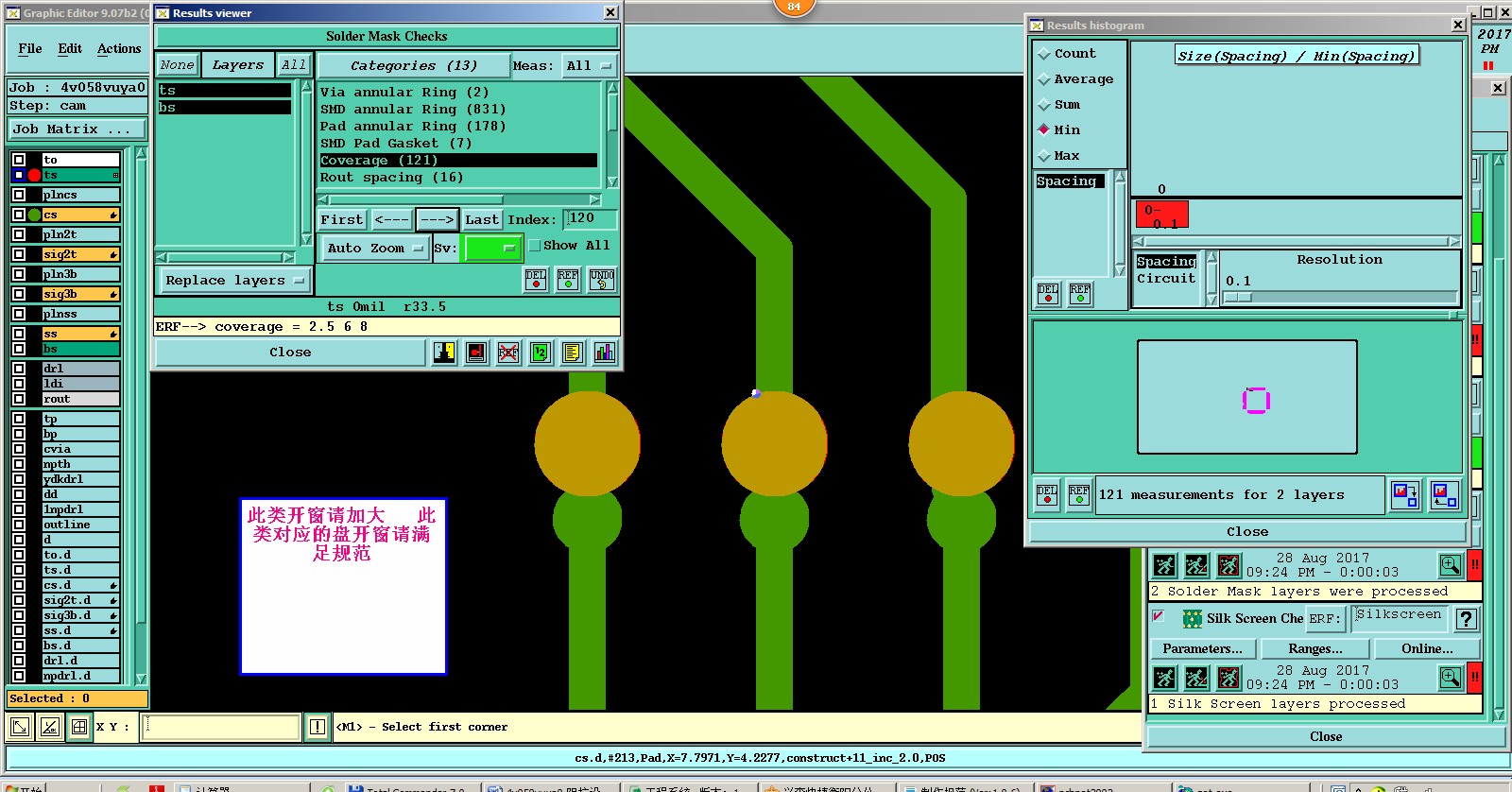Open the Auto Zoom dropdown
This screenshot has width=1512, height=792.
click(x=375, y=249)
